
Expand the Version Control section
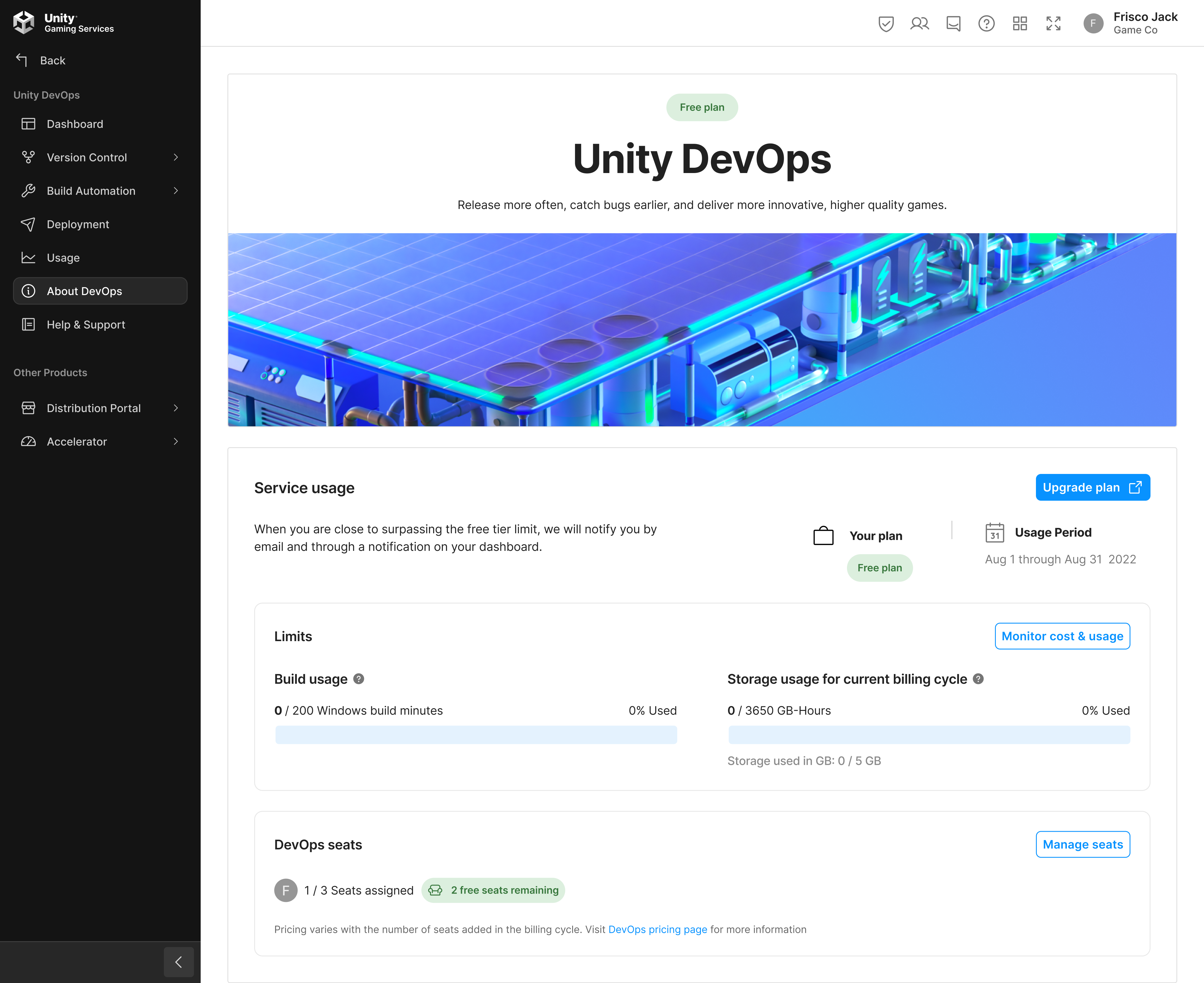(x=176, y=157)
